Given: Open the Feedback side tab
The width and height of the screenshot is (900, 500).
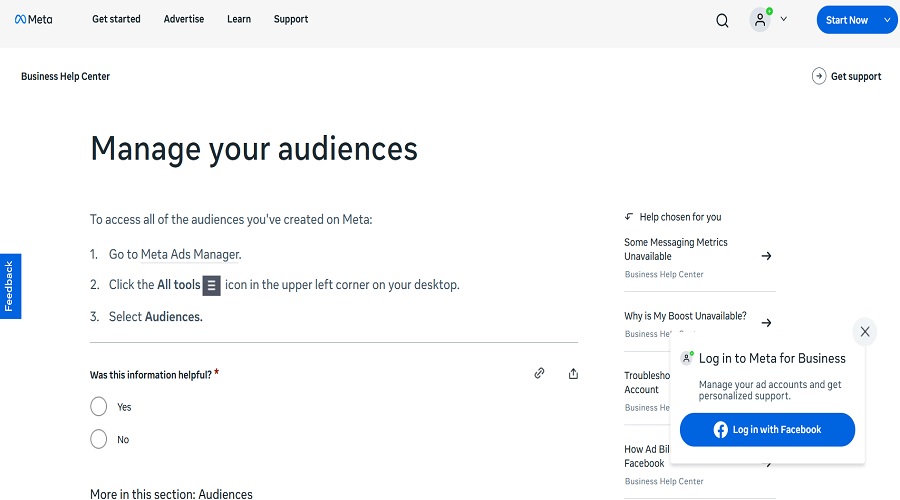Looking at the screenshot, I should pyautogui.click(x=10, y=286).
